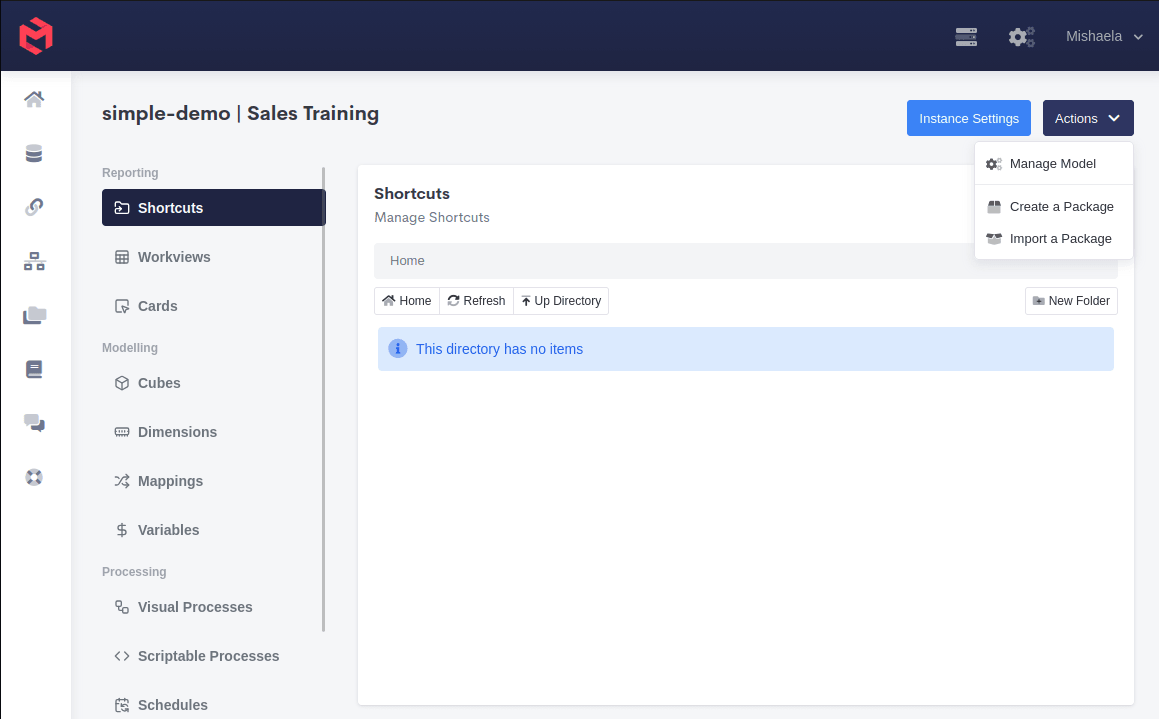Refresh the shortcuts directory

point(477,301)
